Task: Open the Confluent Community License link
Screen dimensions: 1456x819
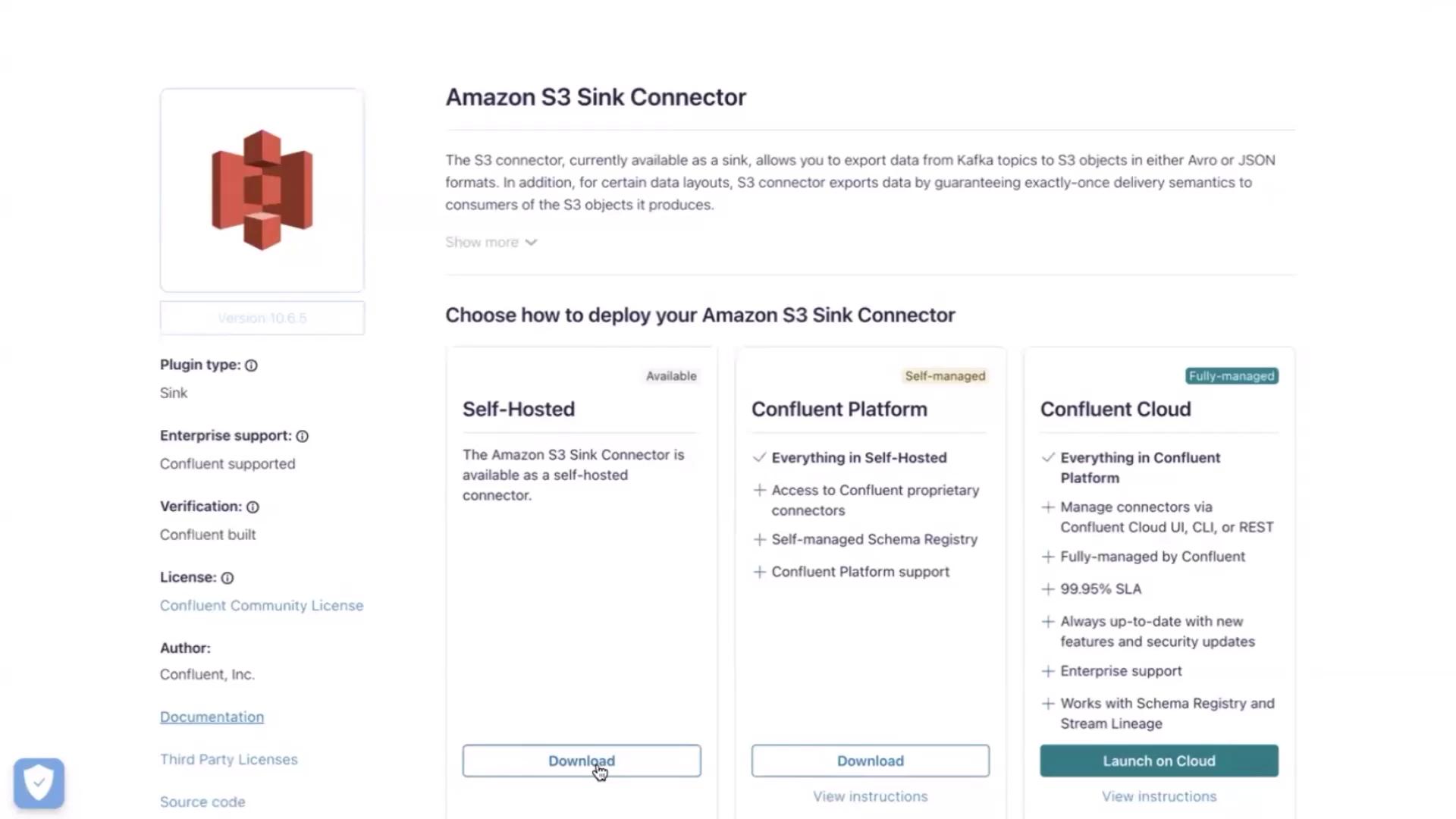Action: coord(262,606)
